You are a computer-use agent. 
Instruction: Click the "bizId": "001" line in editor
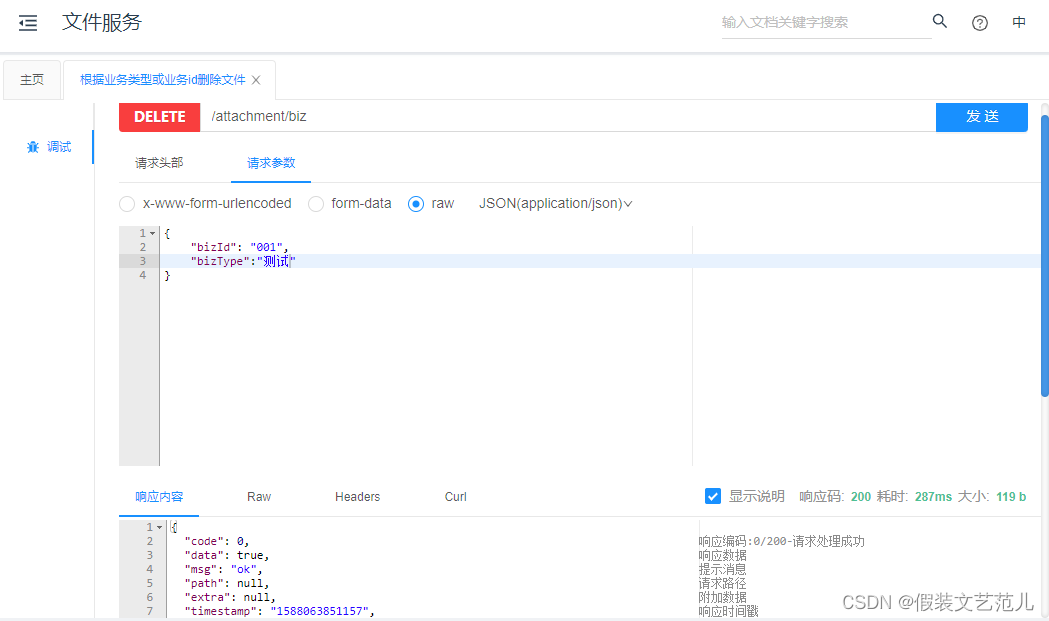pos(239,248)
